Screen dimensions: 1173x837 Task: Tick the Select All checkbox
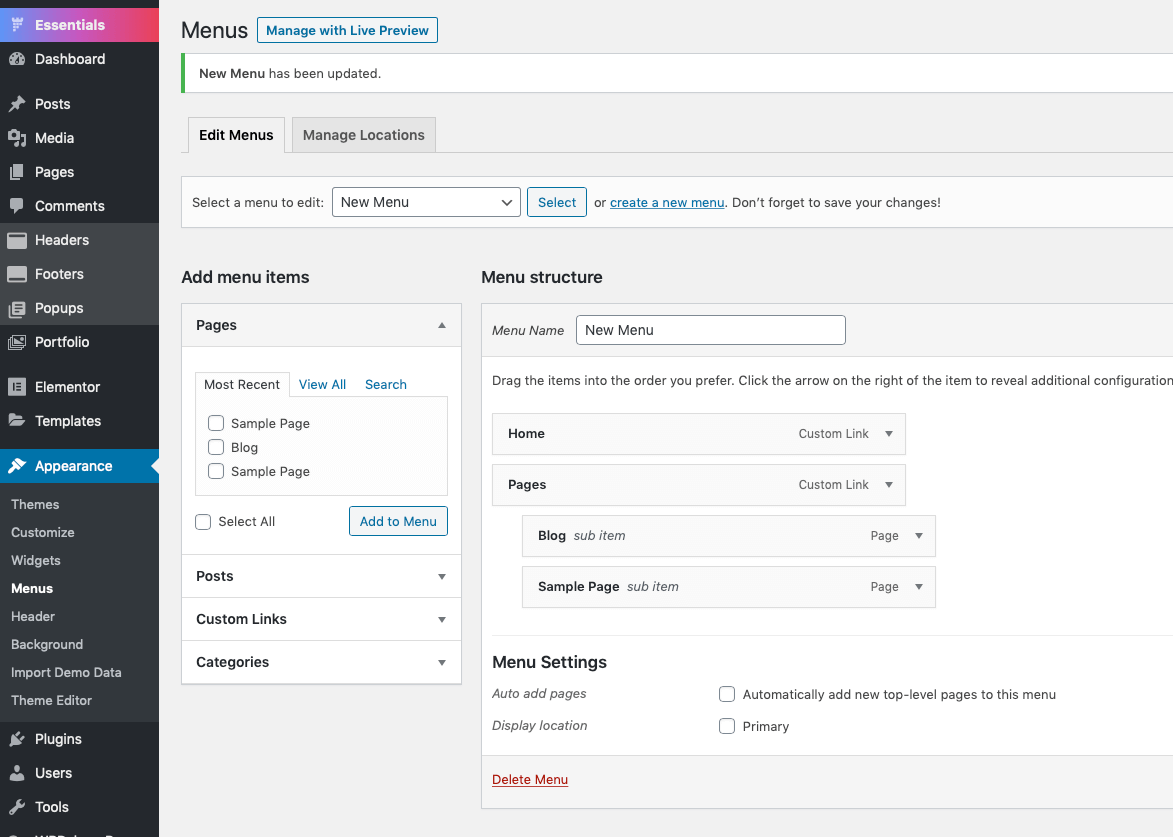point(203,521)
